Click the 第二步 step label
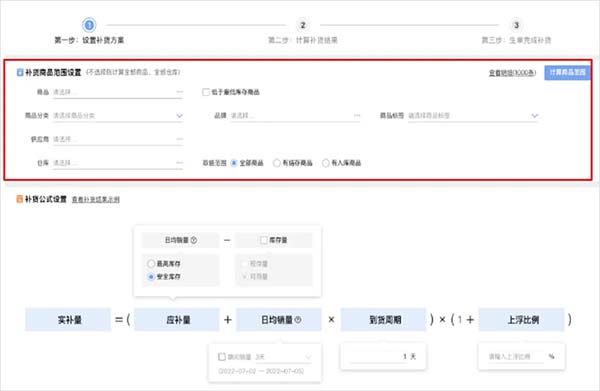This screenshot has width=600, height=391. [303, 40]
